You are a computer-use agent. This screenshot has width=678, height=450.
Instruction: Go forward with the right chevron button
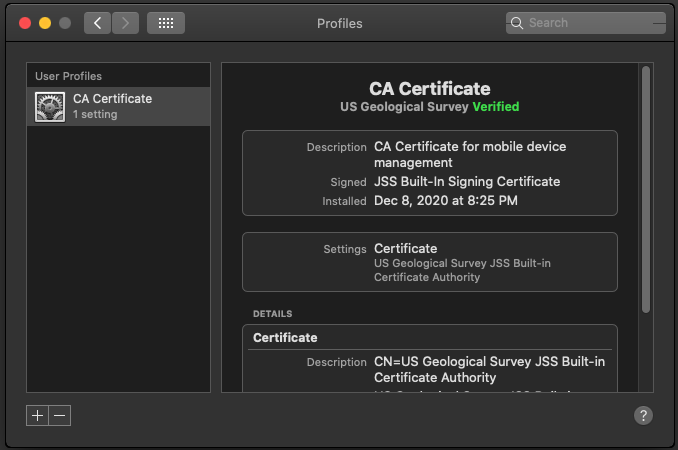coord(125,23)
